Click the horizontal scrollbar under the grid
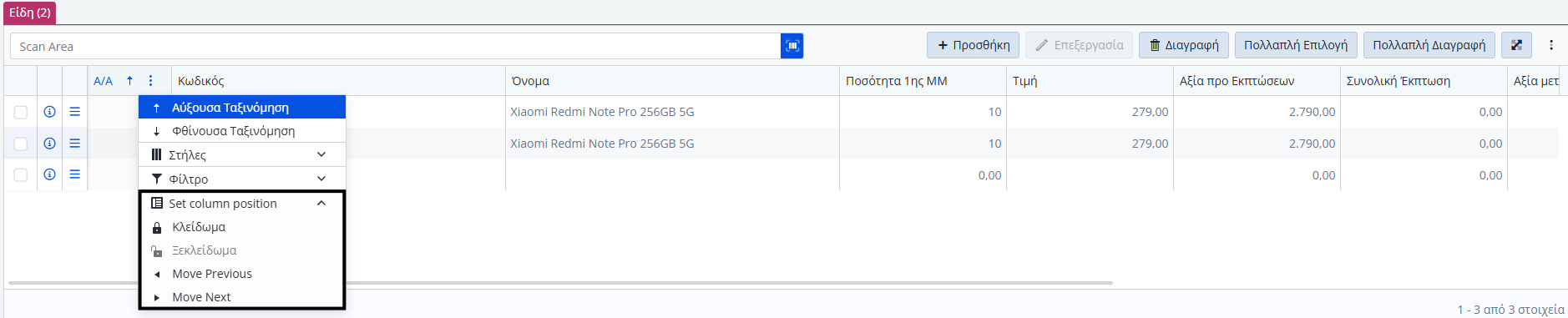Screen dimensions: 1568x318 point(560,283)
